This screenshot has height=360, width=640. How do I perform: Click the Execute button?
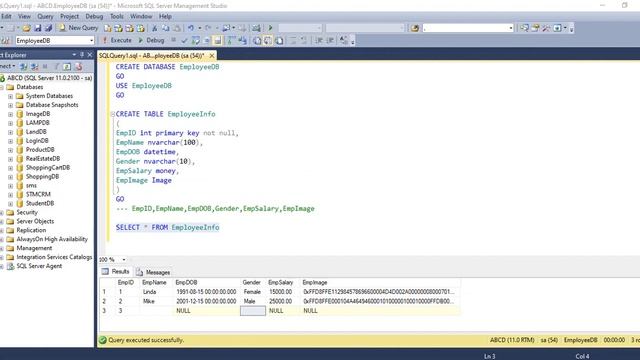(117, 40)
